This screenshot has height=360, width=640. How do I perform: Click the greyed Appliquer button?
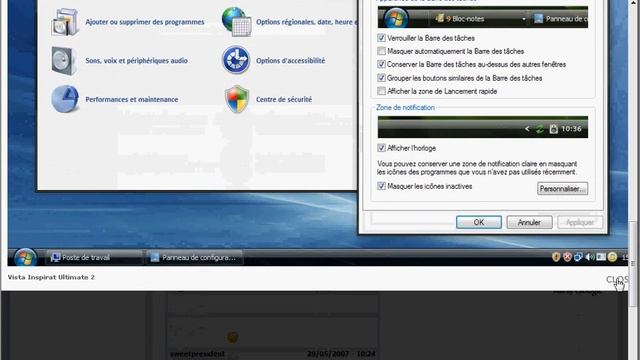pos(580,222)
